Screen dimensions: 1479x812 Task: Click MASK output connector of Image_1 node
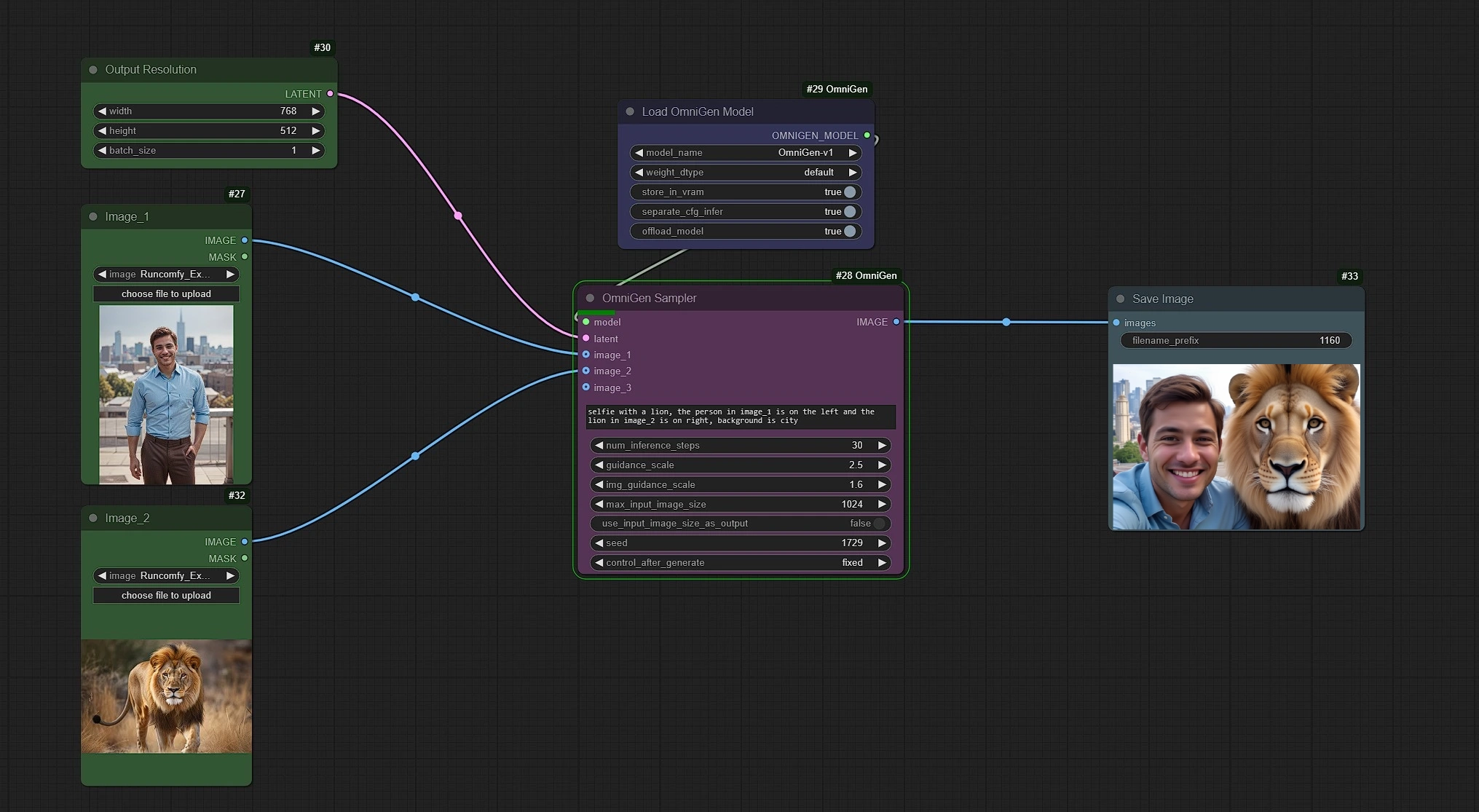click(245, 257)
